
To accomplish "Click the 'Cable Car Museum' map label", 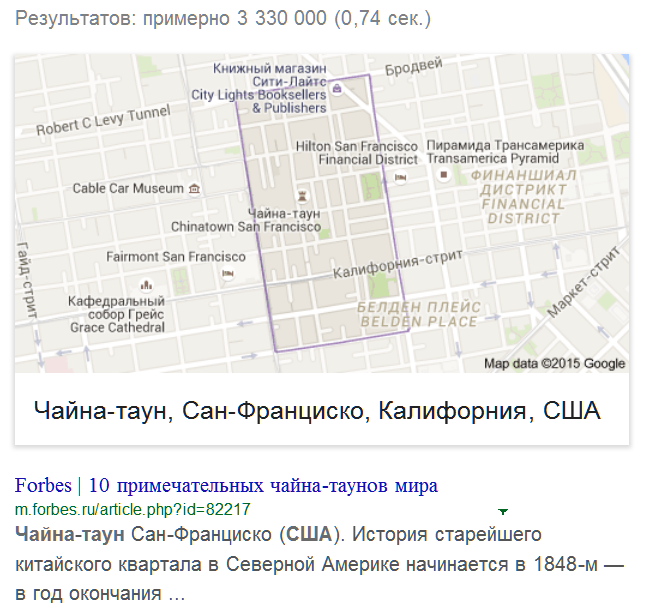I will [x=128, y=188].
